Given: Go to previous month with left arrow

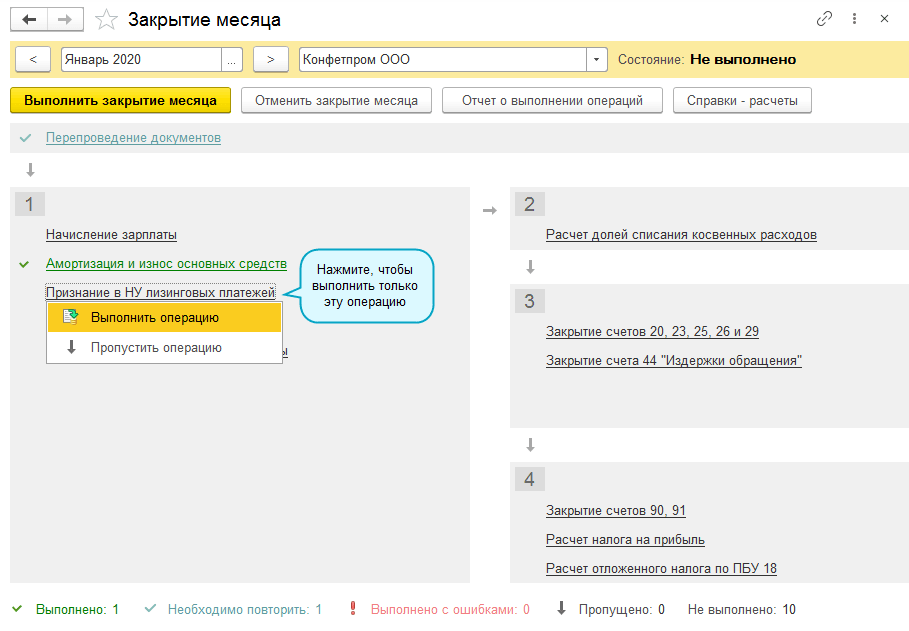Looking at the screenshot, I should [33, 59].
